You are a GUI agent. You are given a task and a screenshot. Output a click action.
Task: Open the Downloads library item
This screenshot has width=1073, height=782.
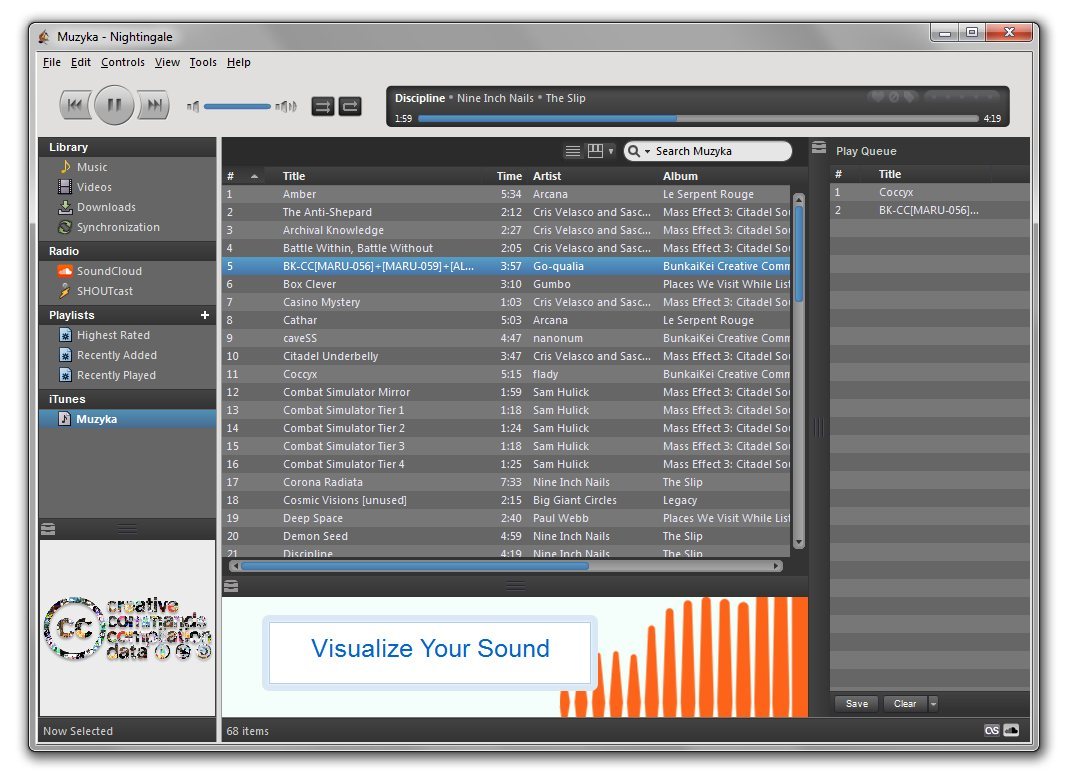(x=127, y=207)
